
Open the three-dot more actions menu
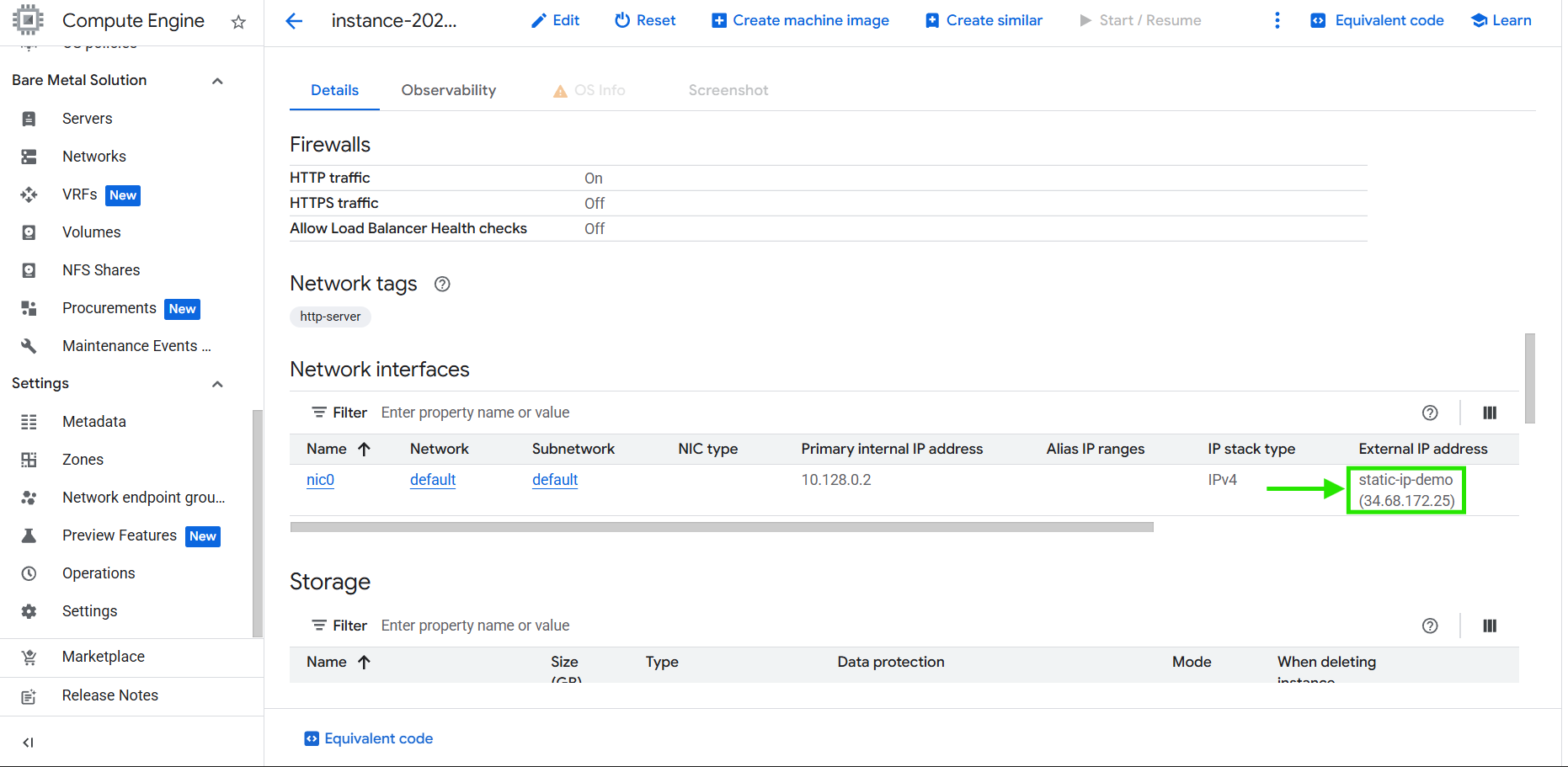(1277, 21)
